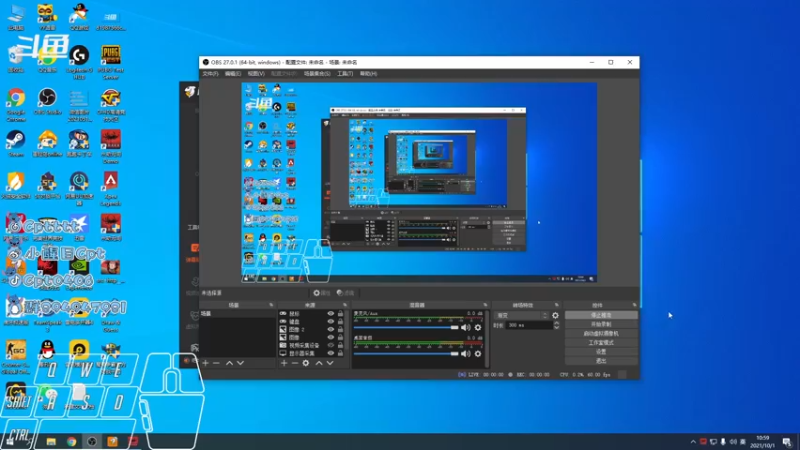Open the OBS Studio desktop shortcut
Viewport: 800px width, 450px height.
(x=47, y=101)
